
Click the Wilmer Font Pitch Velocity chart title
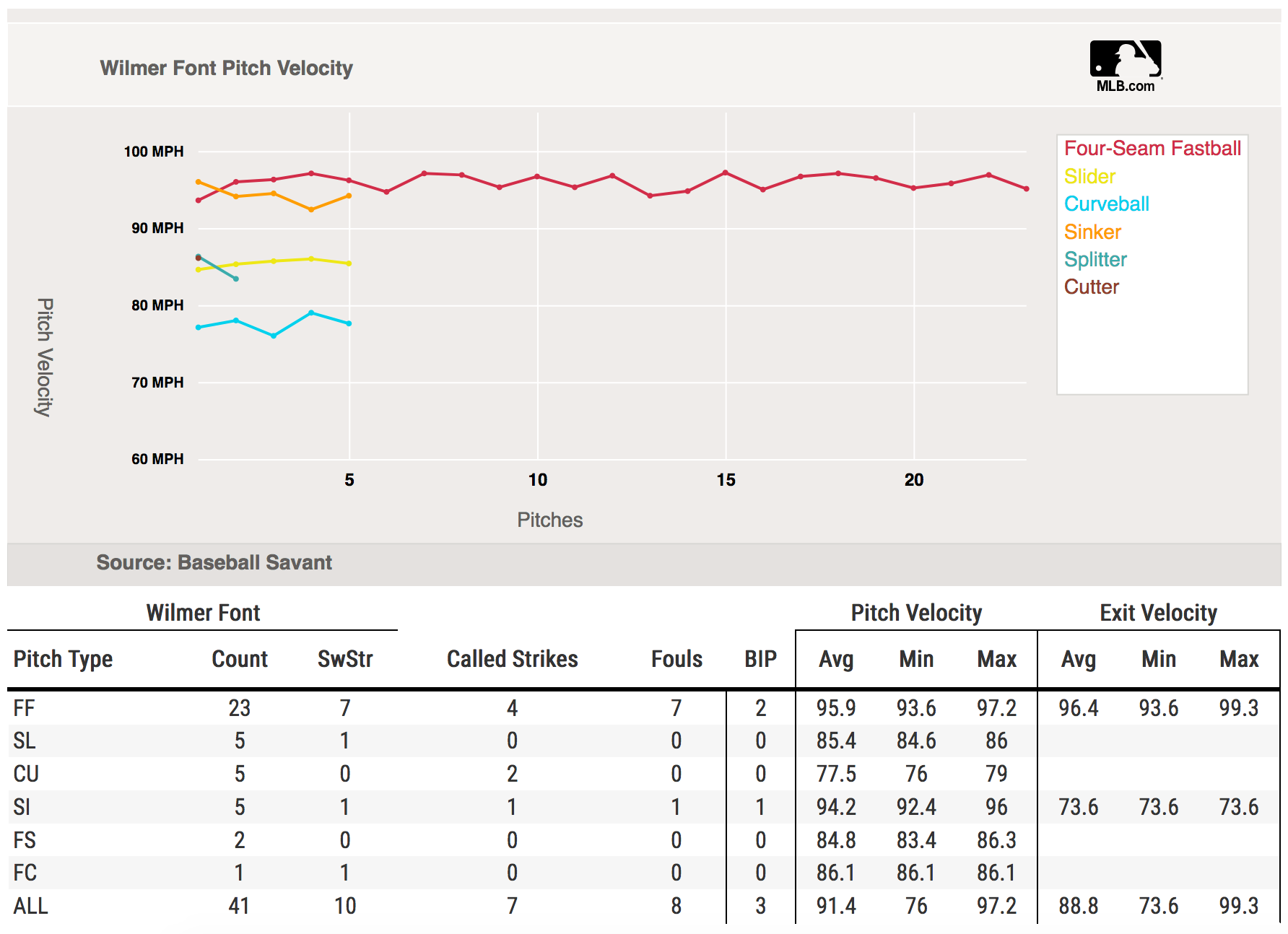(226, 68)
